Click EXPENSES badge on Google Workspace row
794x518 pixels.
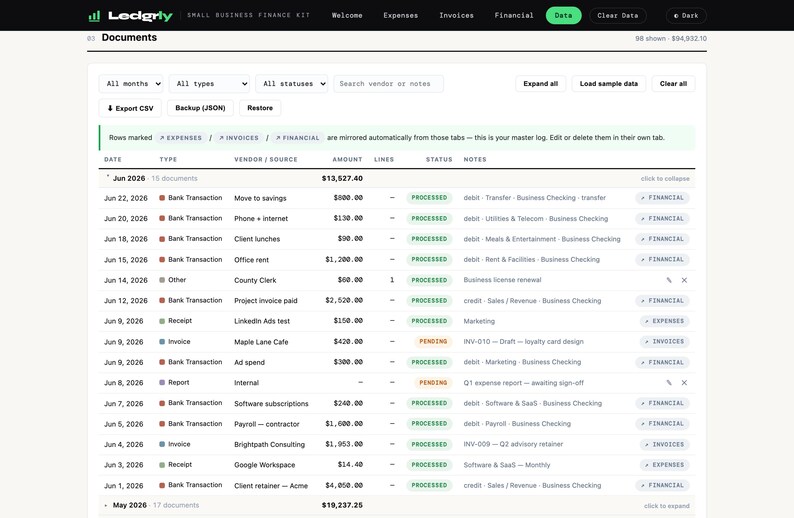coord(664,465)
